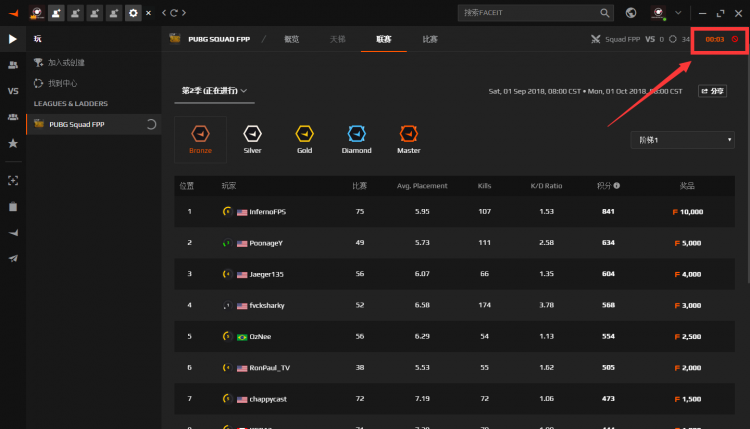Click the 10,000 prize cell

(688, 212)
